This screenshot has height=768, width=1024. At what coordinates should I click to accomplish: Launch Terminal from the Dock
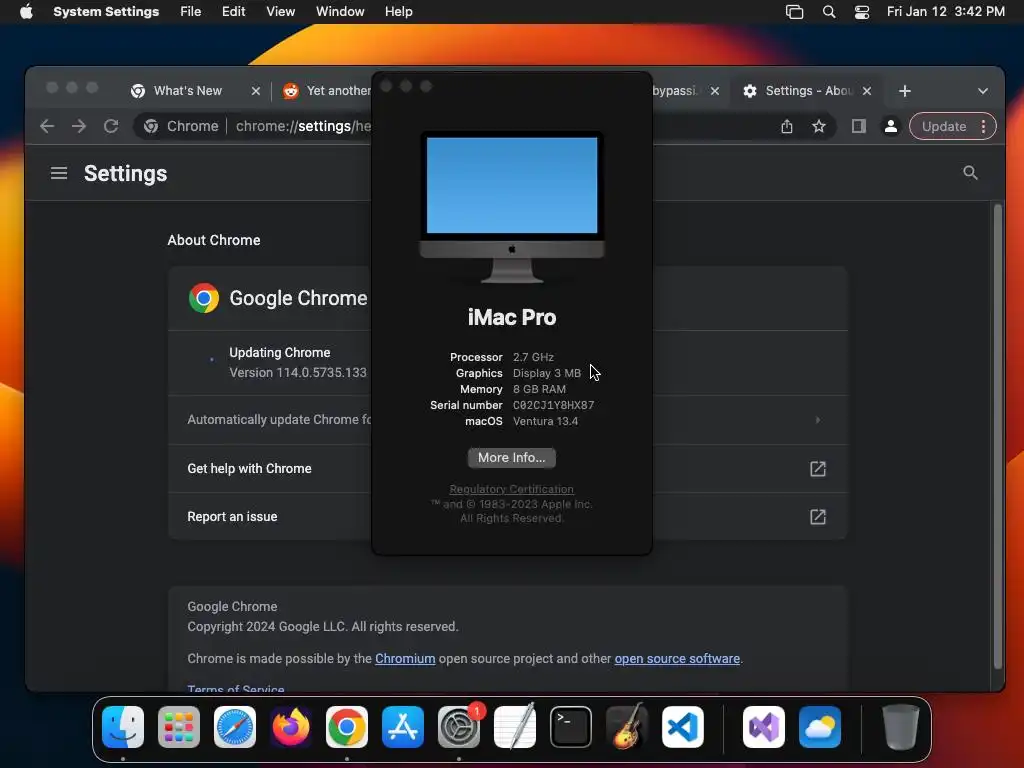(571, 727)
